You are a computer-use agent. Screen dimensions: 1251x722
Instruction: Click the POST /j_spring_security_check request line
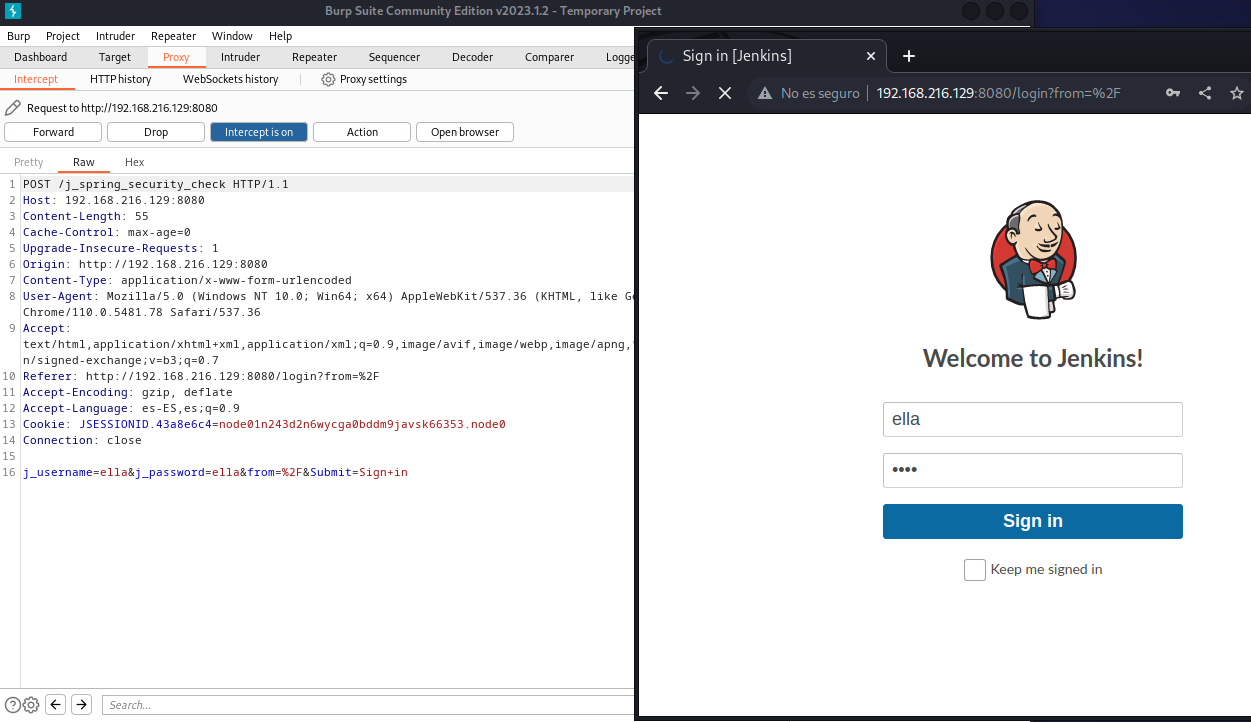click(x=155, y=184)
